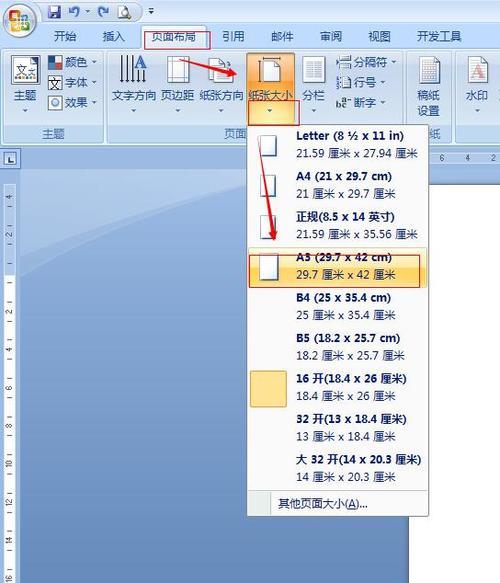Click the Undo arrow icon
The width and height of the screenshot is (500, 583).
click(74, 12)
